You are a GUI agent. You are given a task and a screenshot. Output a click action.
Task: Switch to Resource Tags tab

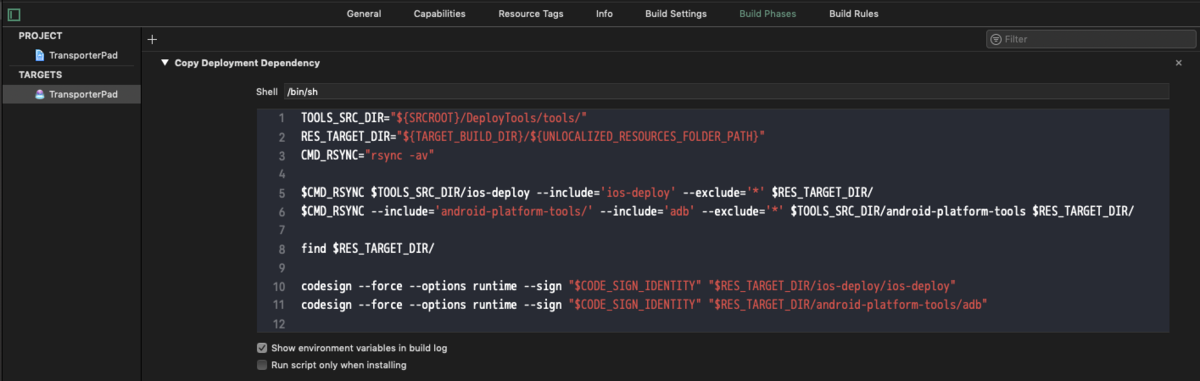pyautogui.click(x=531, y=14)
